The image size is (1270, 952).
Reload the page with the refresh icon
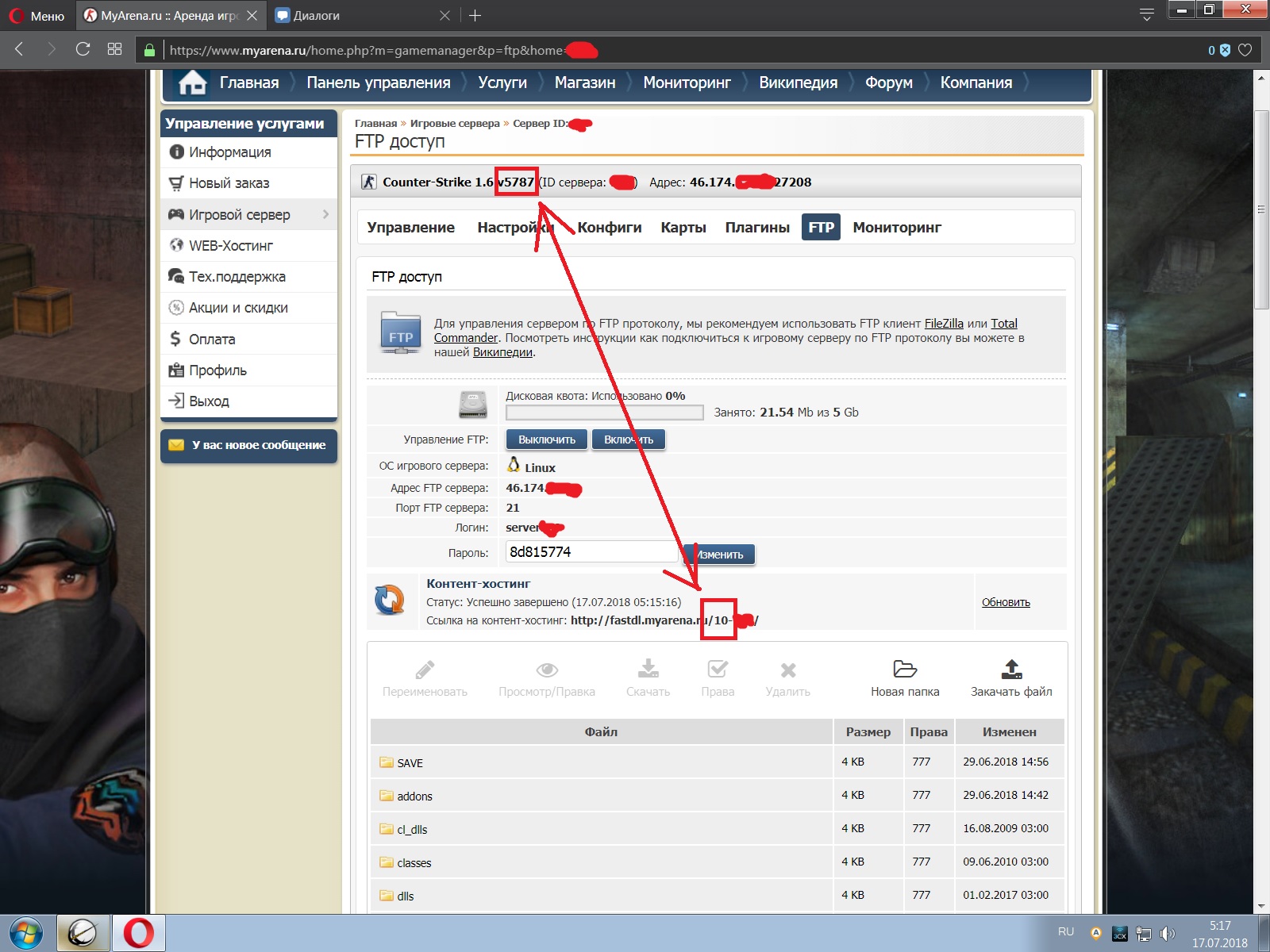tap(83, 49)
